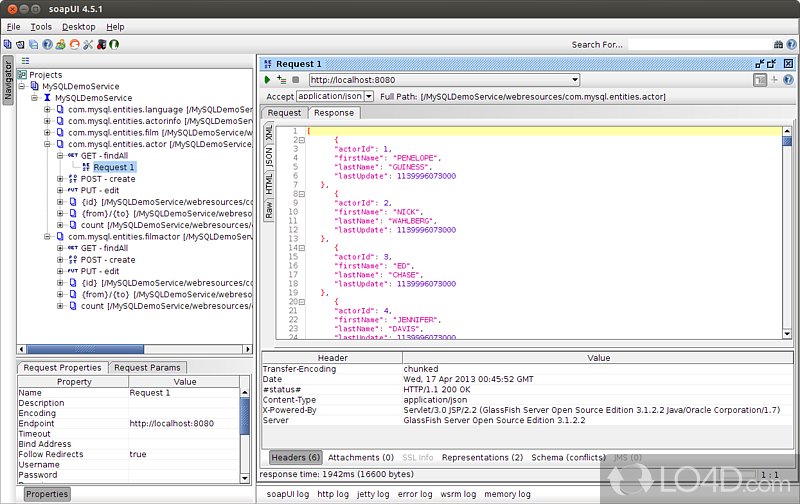Open the soapUI log button

point(288,494)
